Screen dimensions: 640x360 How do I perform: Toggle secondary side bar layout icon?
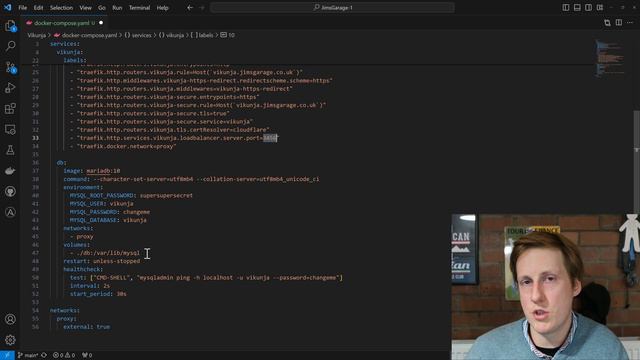click(x=588, y=7)
